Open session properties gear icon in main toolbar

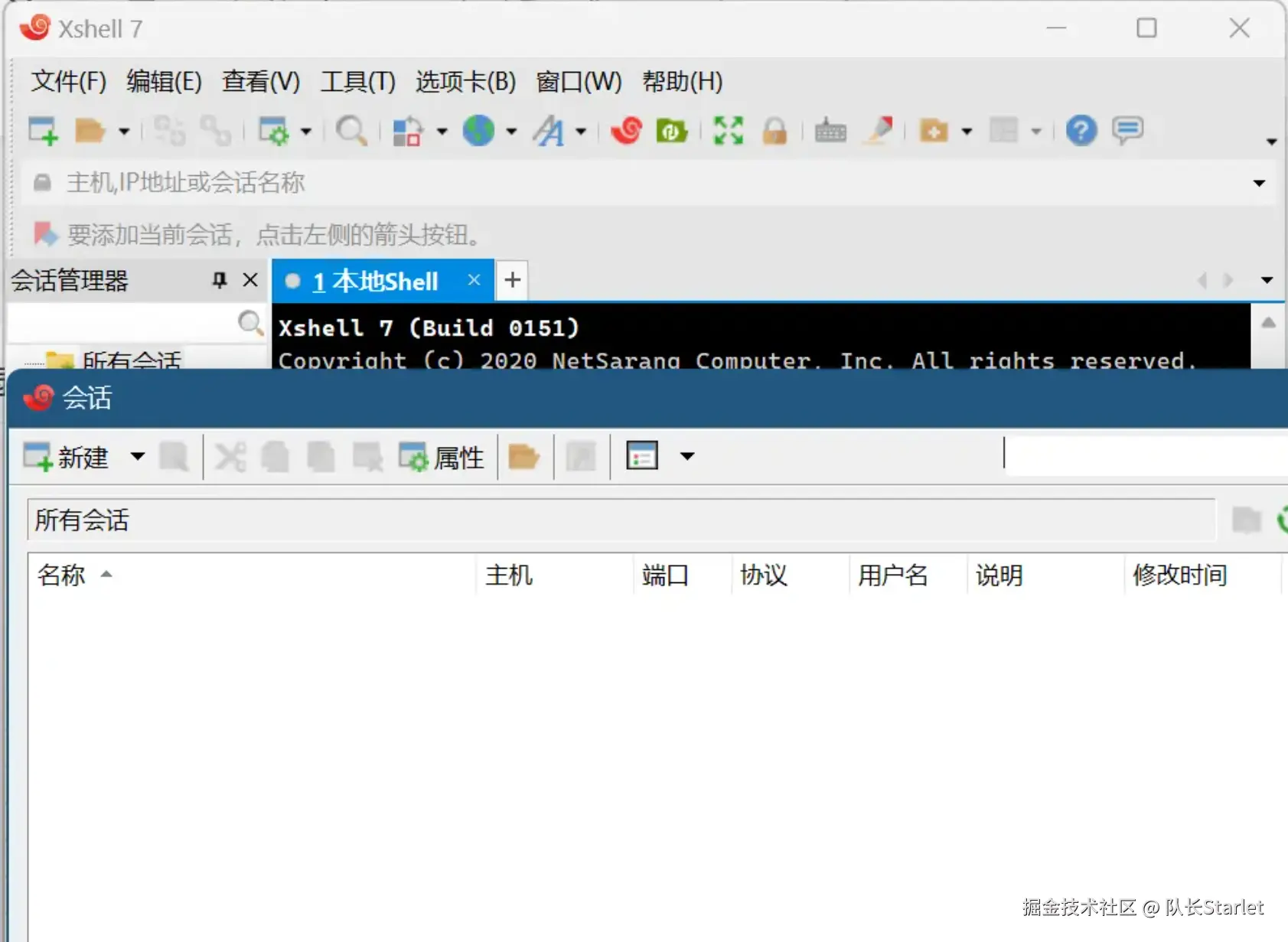click(273, 131)
